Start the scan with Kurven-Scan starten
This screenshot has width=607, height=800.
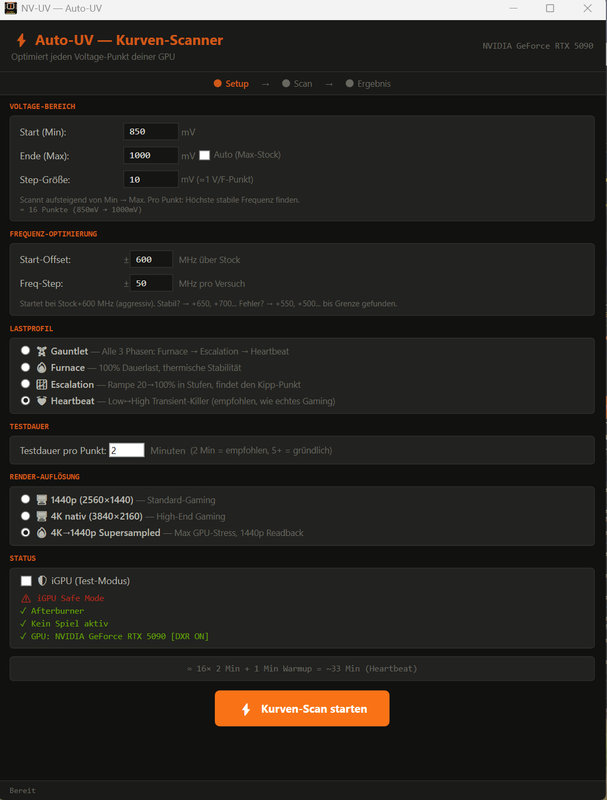coord(302,708)
